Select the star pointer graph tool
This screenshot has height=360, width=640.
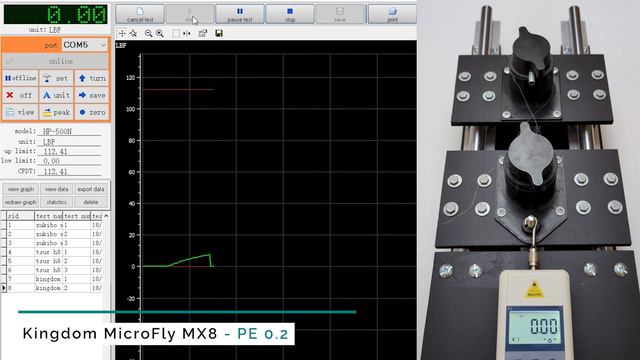pyautogui.click(x=133, y=33)
